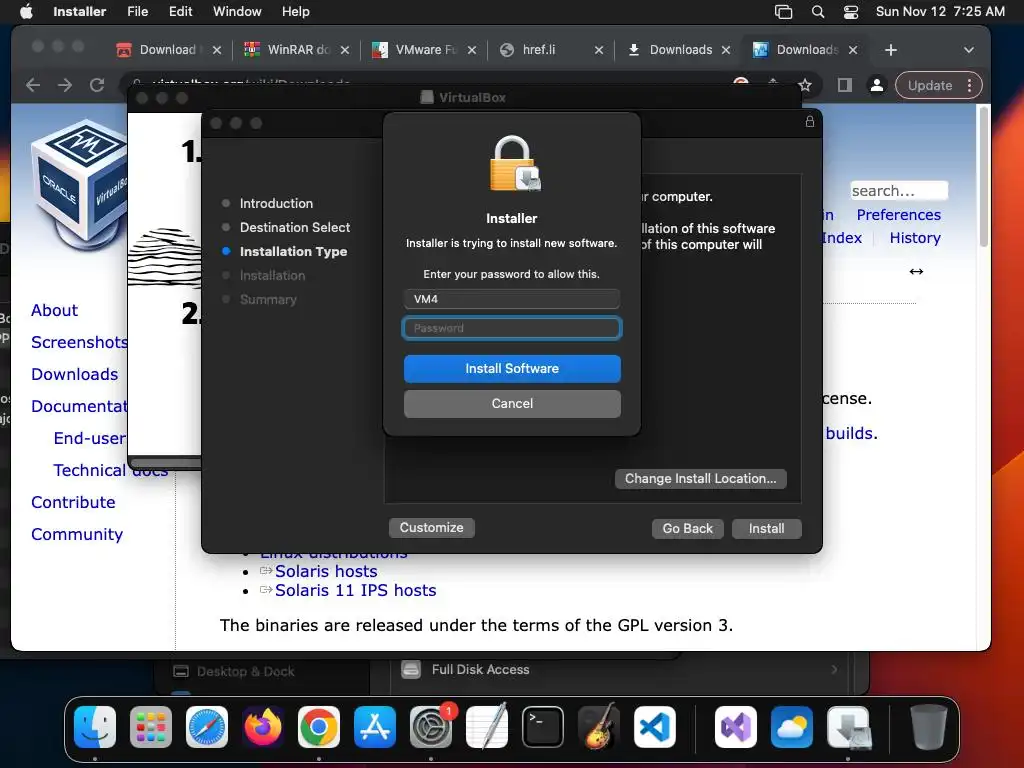The height and width of the screenshot is (768, 1024).
Task: Open the Installer app menu
Action: click(79, 11)
